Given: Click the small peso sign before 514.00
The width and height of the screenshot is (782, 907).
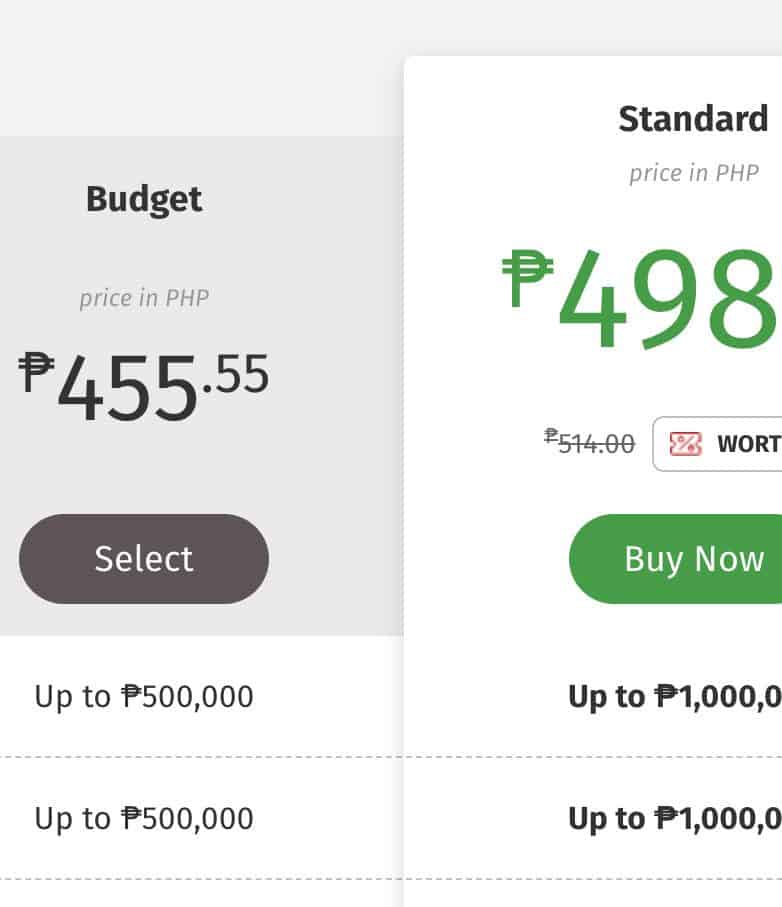Looking at the screenshot, I should coord(551,436).
